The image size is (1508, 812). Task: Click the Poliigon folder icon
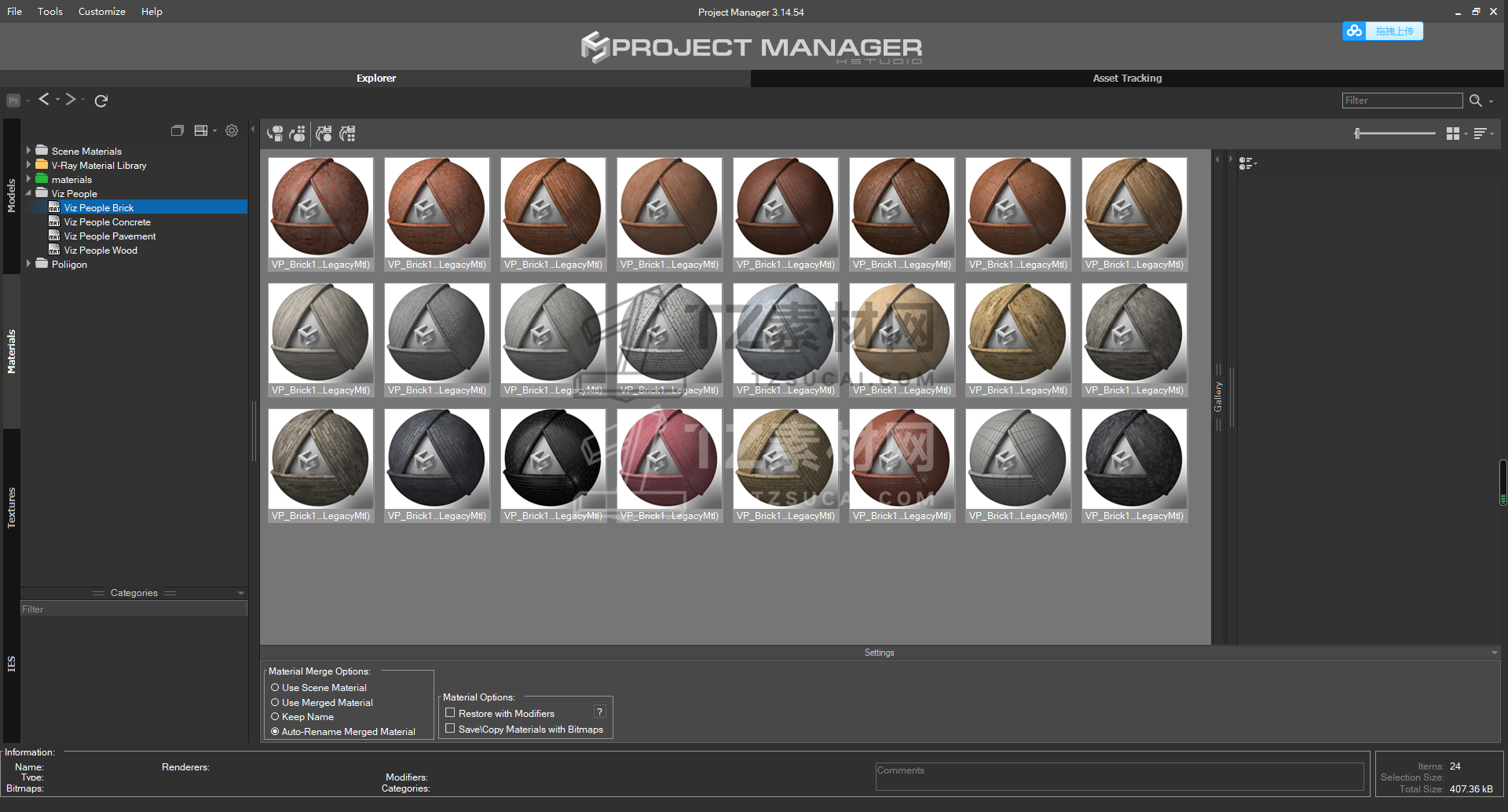(x=42, y=264)
